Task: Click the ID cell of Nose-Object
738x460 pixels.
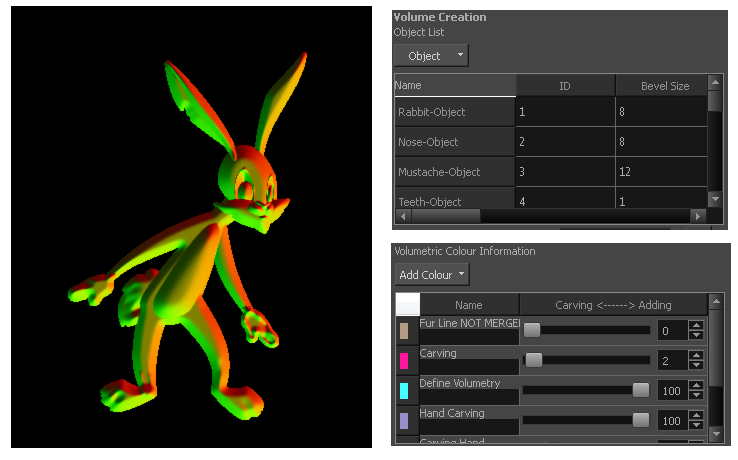Action: [565, 142]
